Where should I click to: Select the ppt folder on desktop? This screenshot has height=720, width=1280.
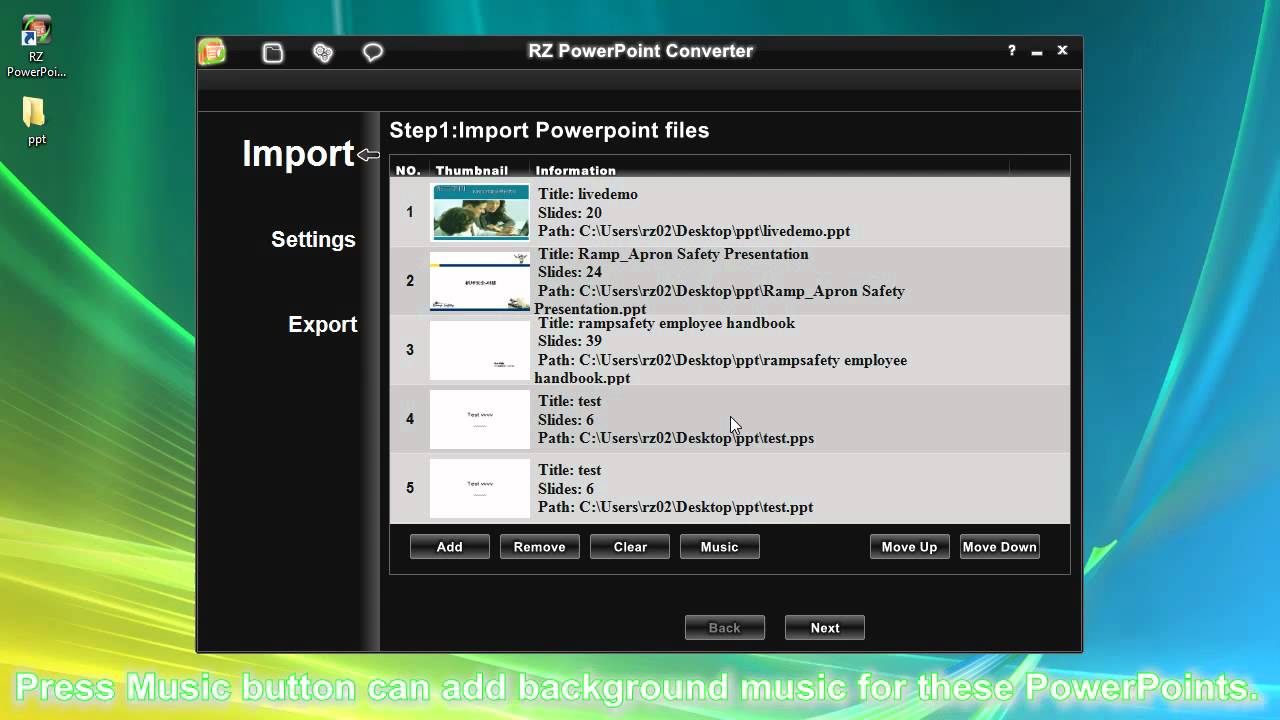point(36,121)
